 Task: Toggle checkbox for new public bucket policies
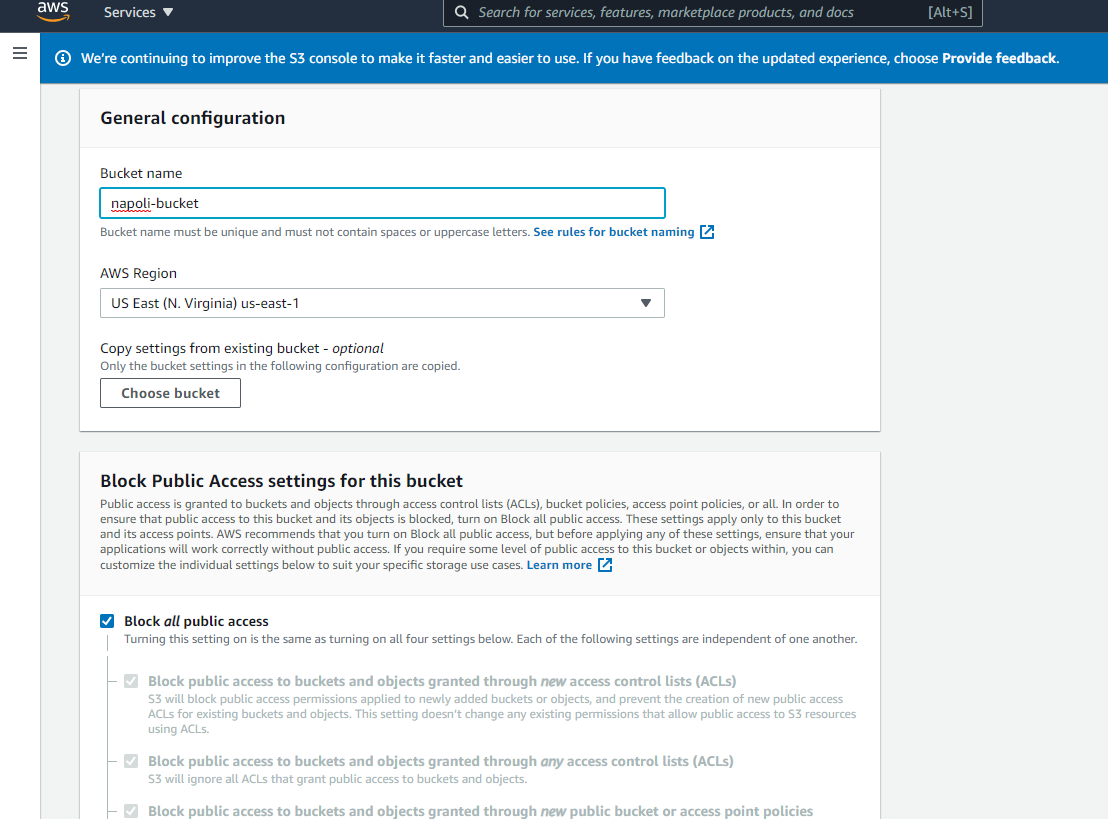(131, 811)
